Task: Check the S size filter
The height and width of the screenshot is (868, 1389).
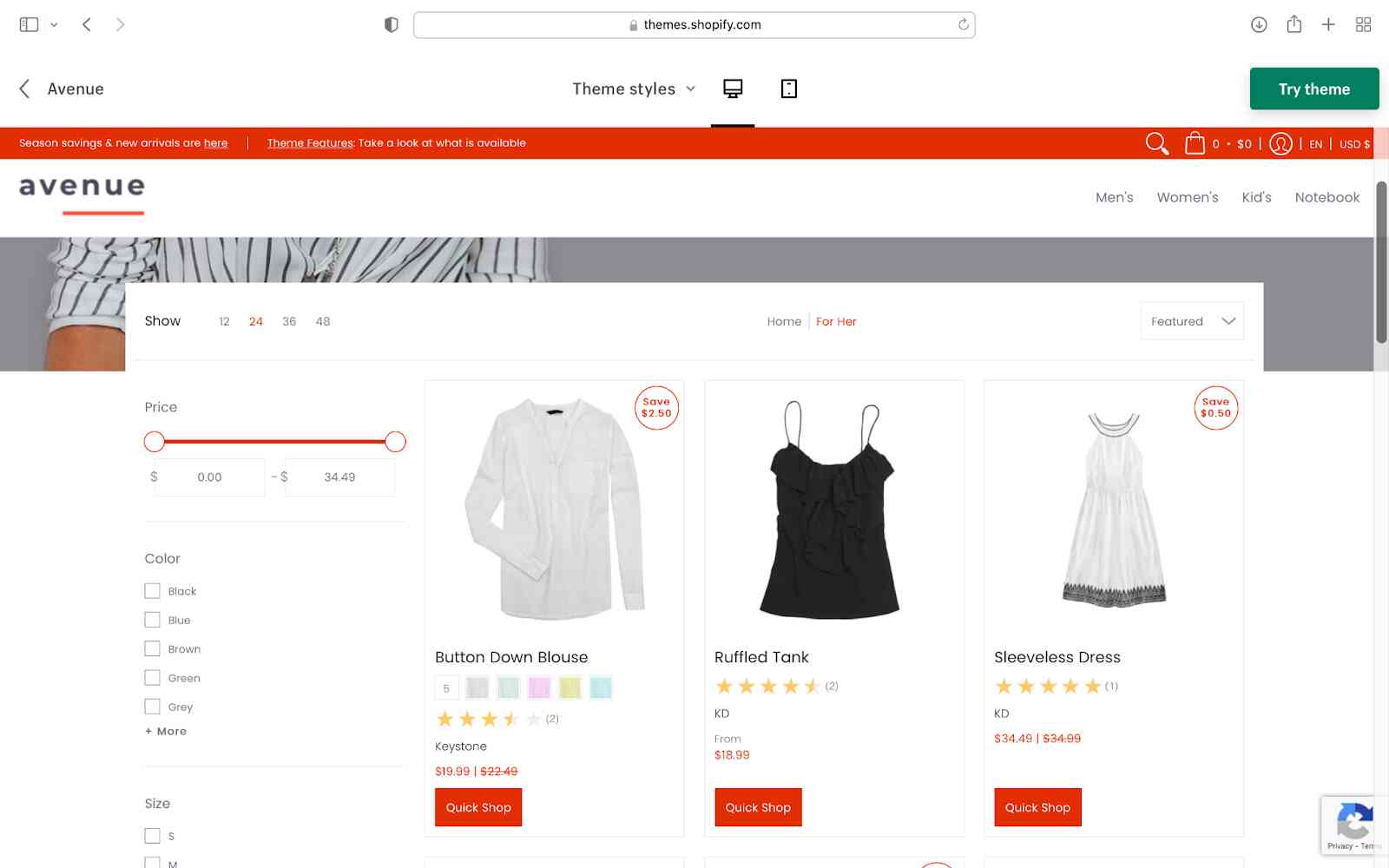Action: coord(152,836)
